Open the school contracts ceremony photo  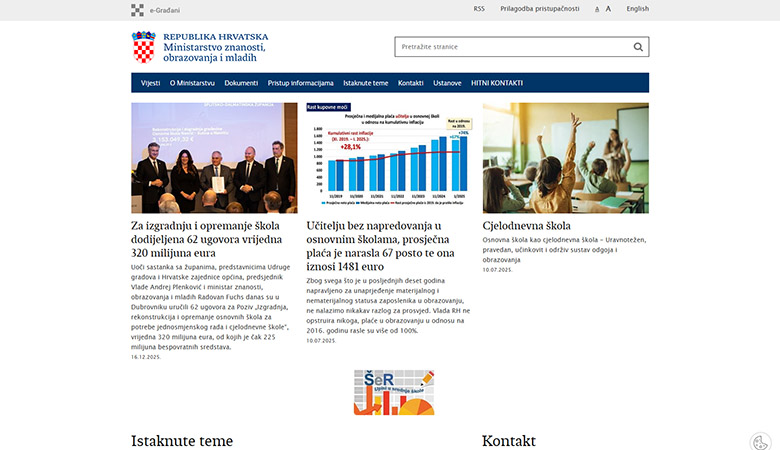[214, 158]
